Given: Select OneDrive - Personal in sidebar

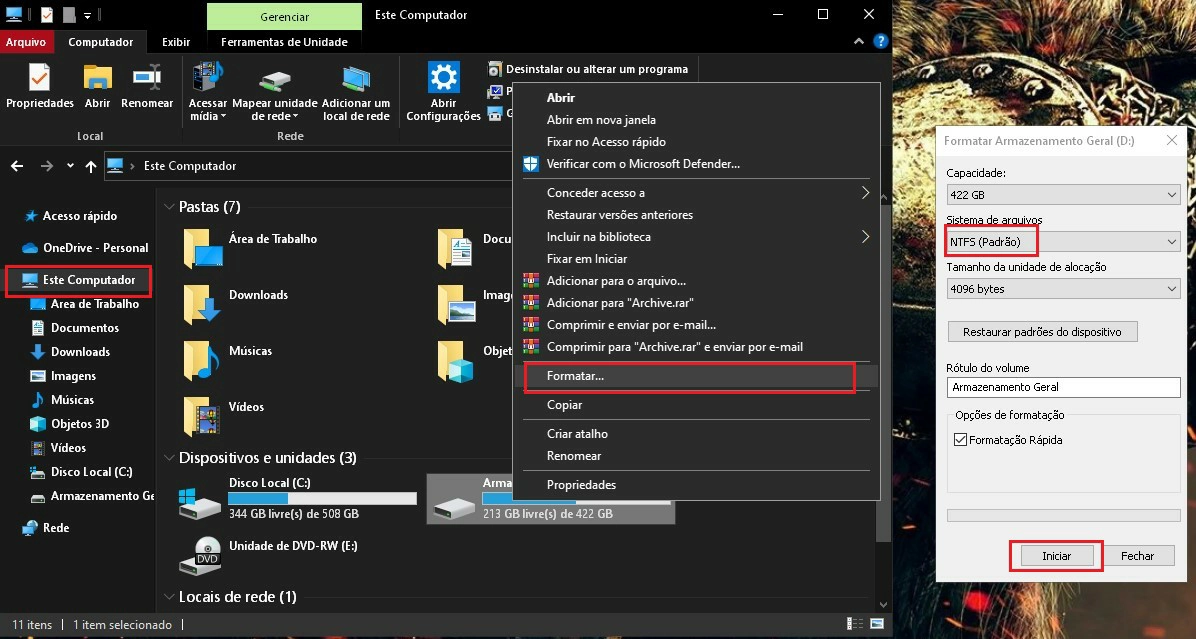Looking at the screenshot, I should point(95,248).
